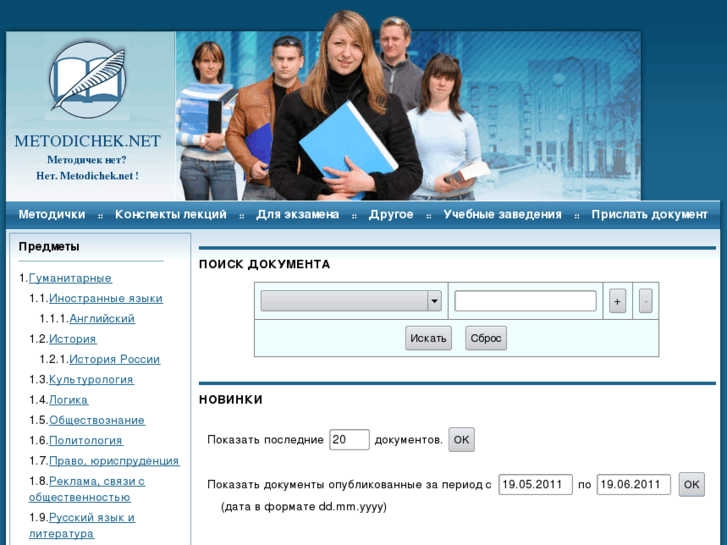Screen dimensions: 727x545
Task: Click the plus button to add search row
Action: click(x=617, y=301)
